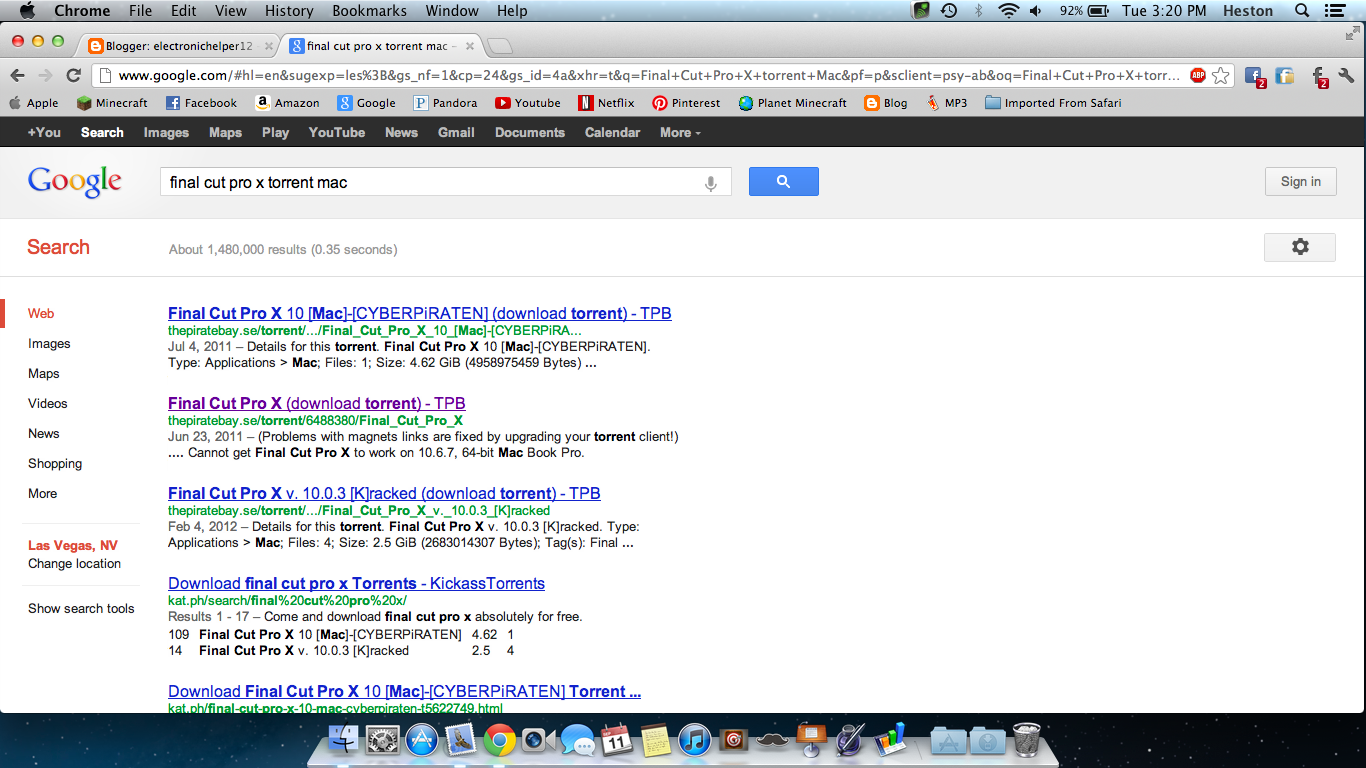Viewport: 1366px width, 768px height.
Task: Open the Imported From Safari bookmarks folder
Action: tap(1053, 103)
